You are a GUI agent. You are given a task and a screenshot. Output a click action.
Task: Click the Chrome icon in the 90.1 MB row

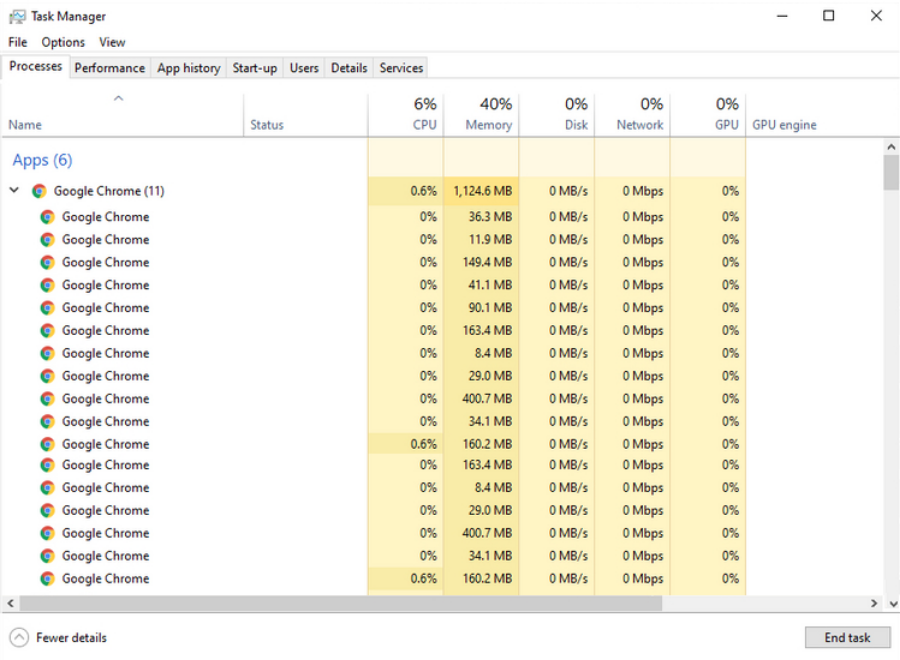point(47,308)
